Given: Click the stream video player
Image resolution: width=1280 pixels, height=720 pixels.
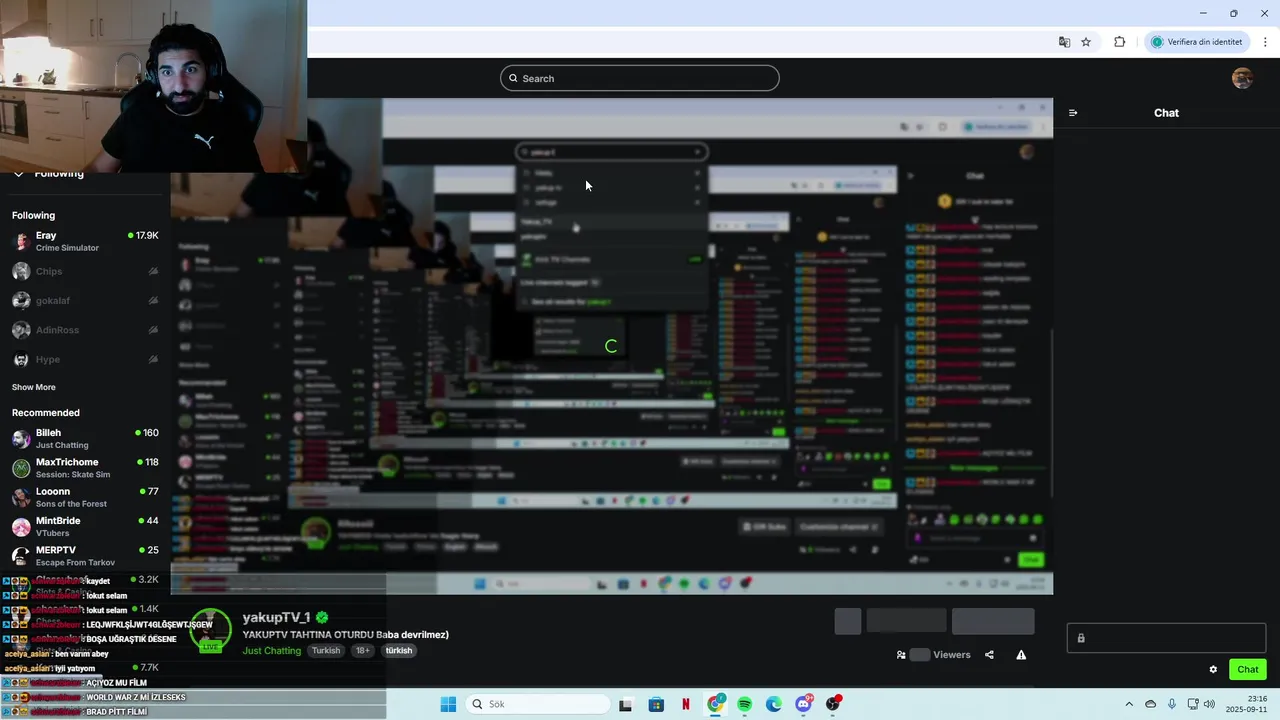Looking at the screenshot, I should [611, 346].
